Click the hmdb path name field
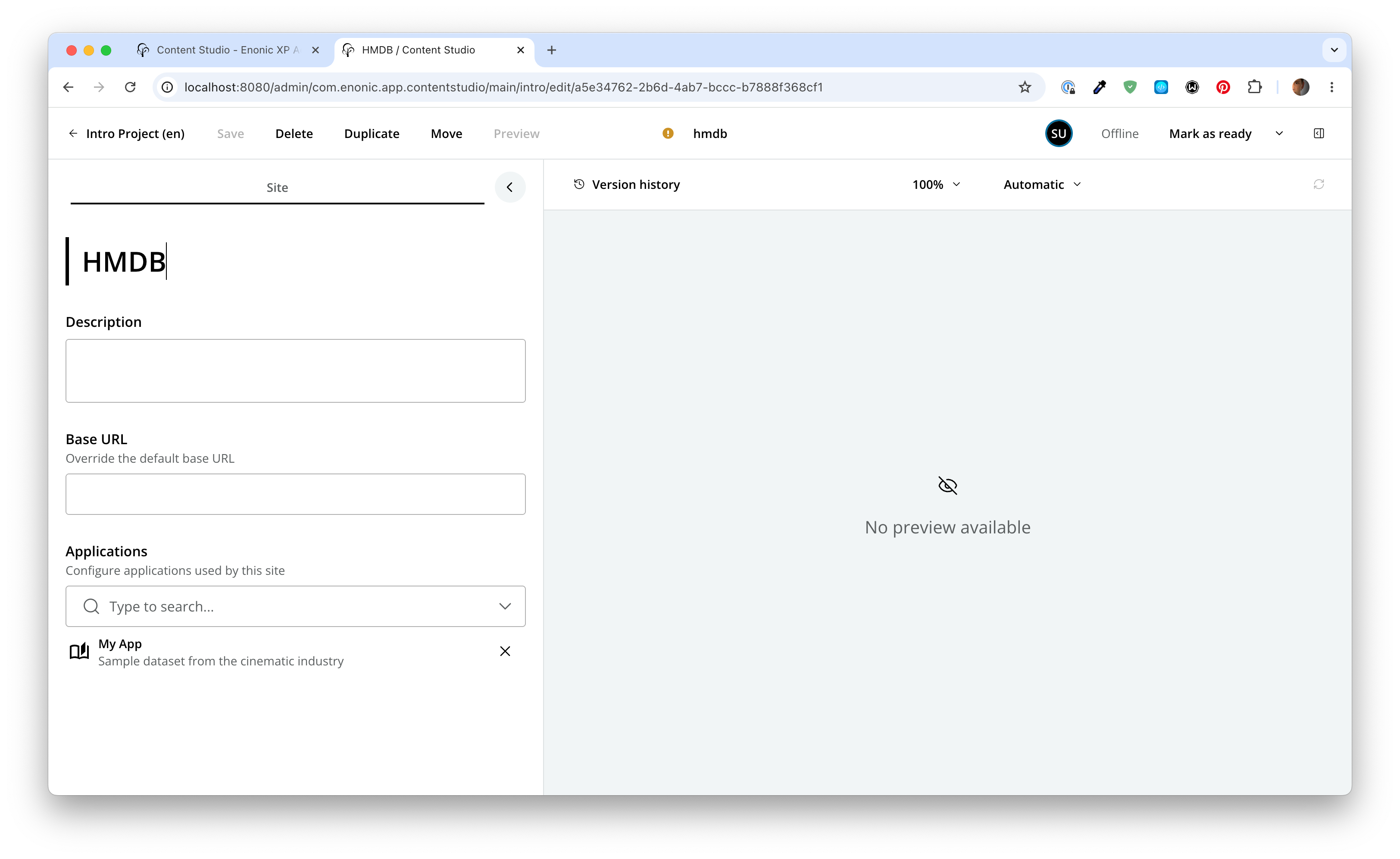1400x859 pixels. tap(709, 134)
